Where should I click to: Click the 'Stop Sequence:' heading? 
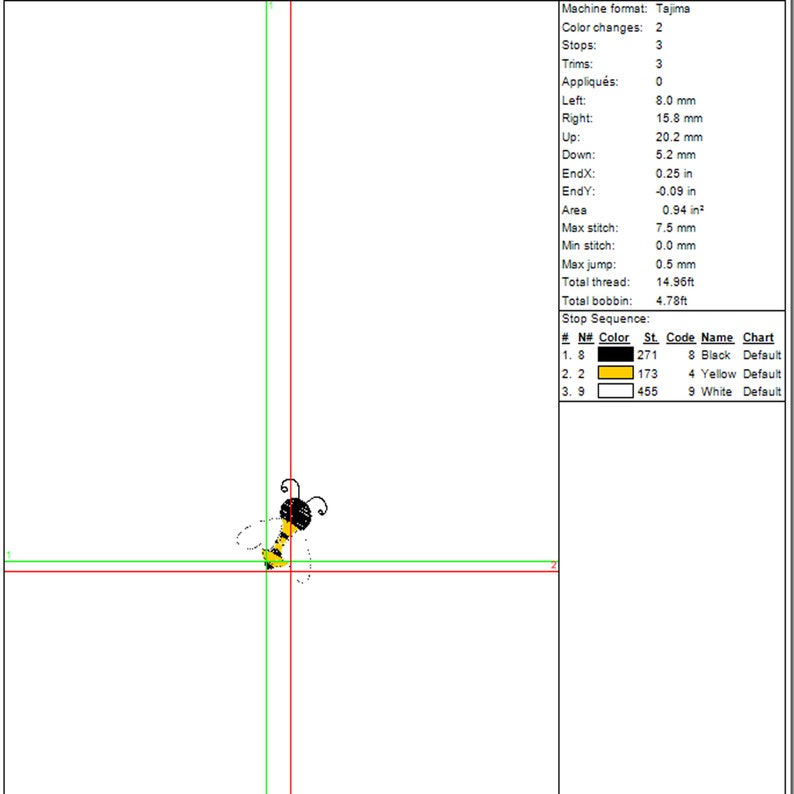tap(605, 319)
